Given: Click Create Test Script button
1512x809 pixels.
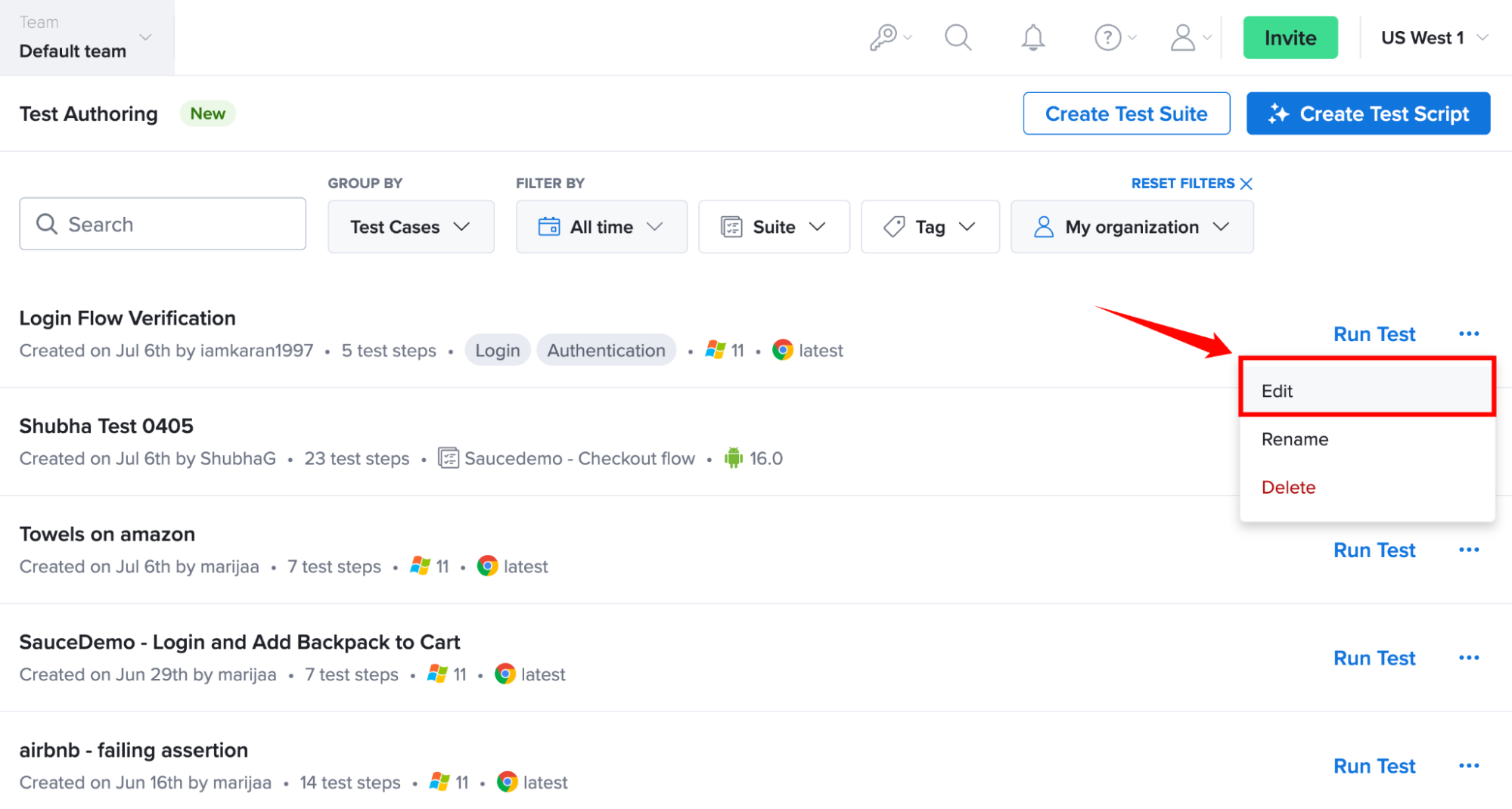Looking at the screenshot, I should 1368,113.
